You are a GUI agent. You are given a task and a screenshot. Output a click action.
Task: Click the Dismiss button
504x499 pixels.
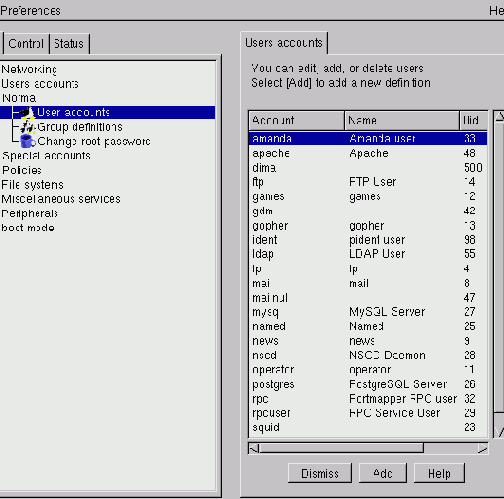point(320,473)
